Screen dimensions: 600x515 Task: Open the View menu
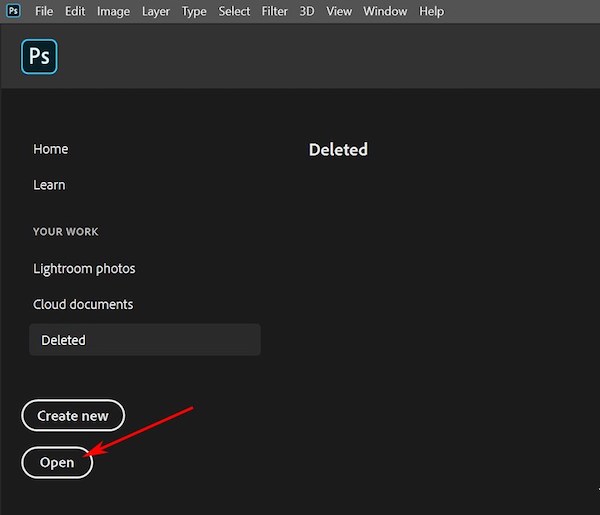pos(339,11)
